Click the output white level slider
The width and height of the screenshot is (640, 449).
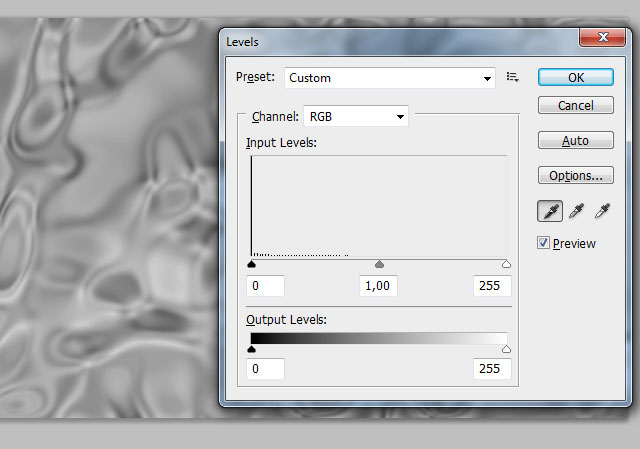click(x=506, y=349)
